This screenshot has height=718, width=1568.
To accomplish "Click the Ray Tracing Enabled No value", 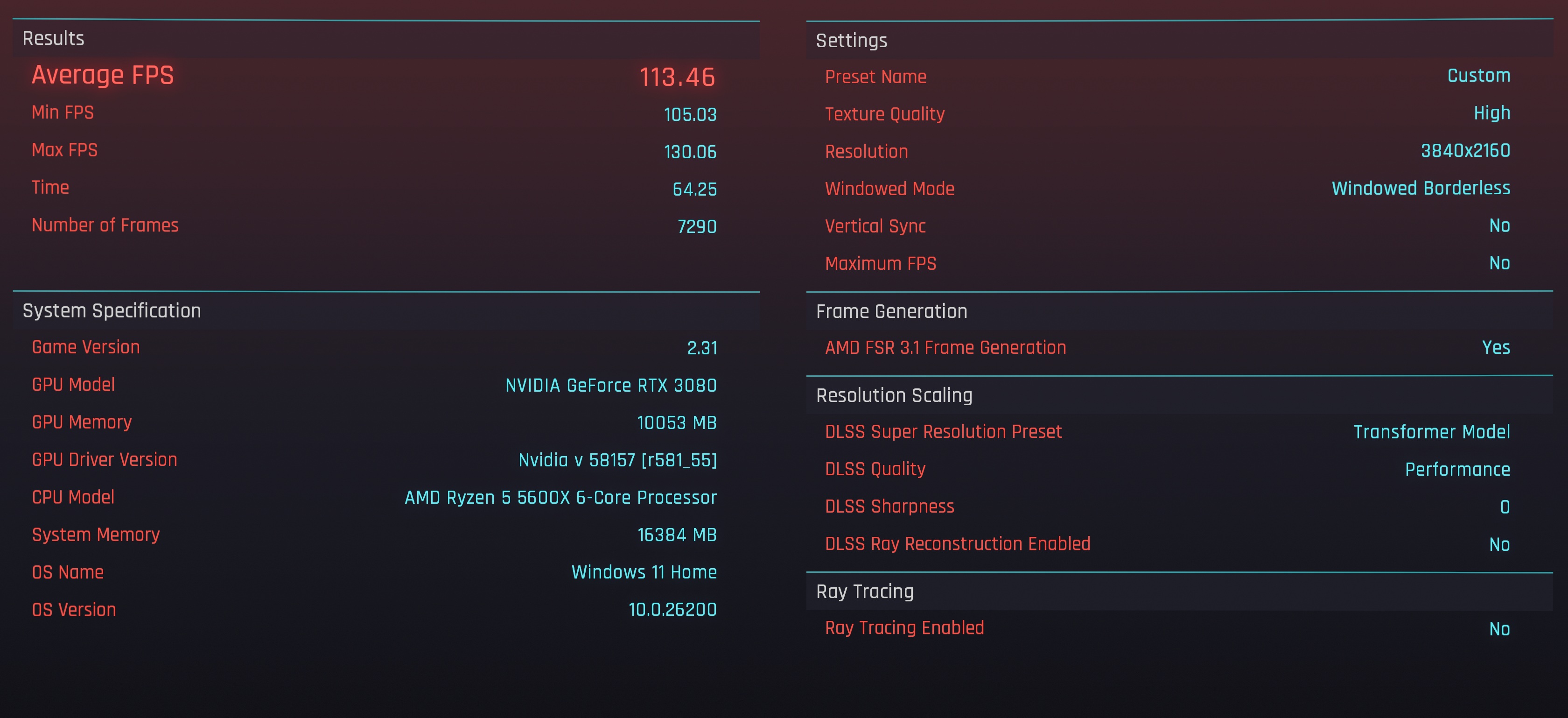I will coord(1498,629).
